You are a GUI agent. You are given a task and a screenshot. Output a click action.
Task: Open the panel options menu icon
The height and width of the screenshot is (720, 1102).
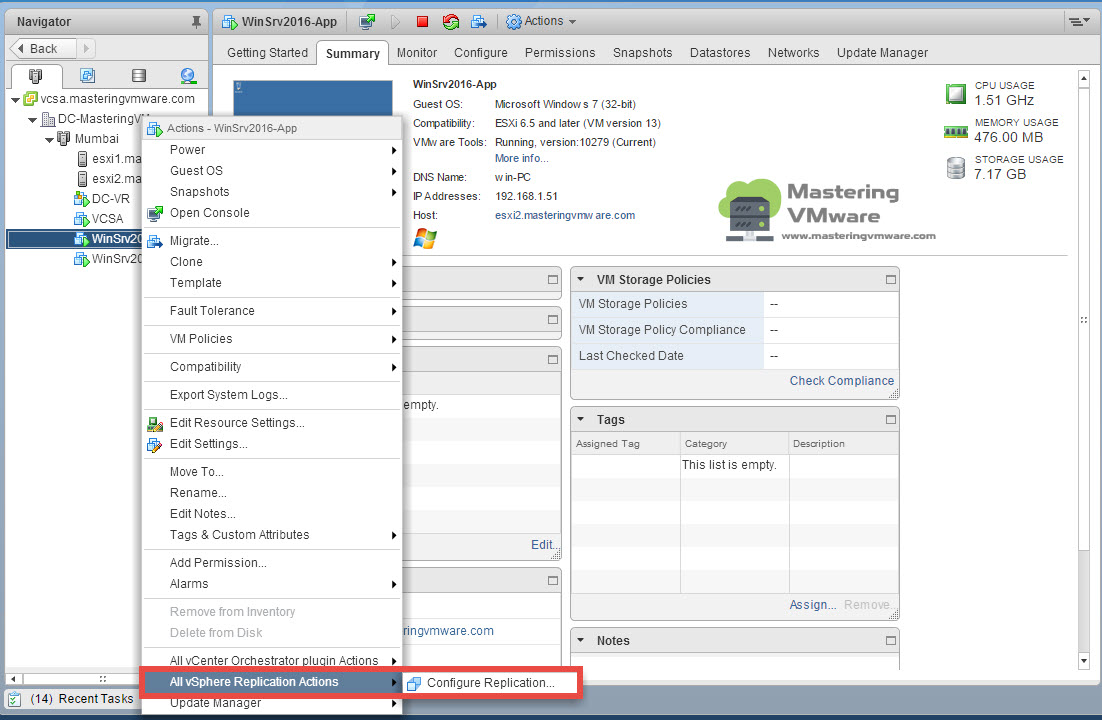coord(1079,22)
